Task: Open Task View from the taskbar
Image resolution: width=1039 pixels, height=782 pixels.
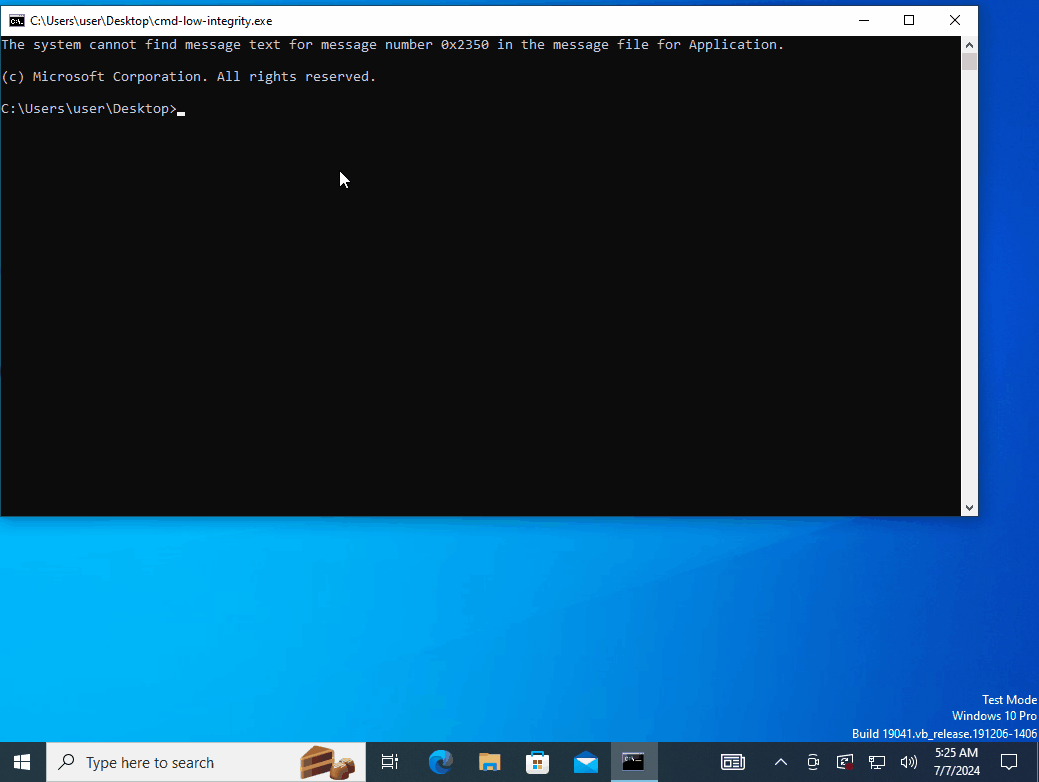Action: 389,762
